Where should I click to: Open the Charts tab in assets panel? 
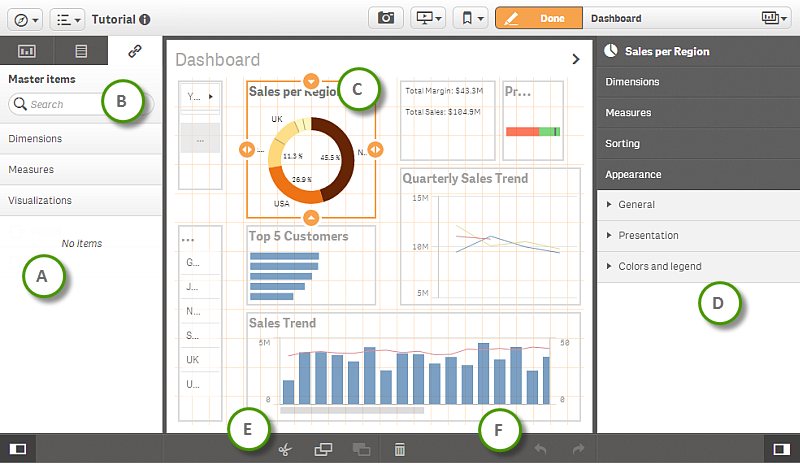click(x=27, y=51)
